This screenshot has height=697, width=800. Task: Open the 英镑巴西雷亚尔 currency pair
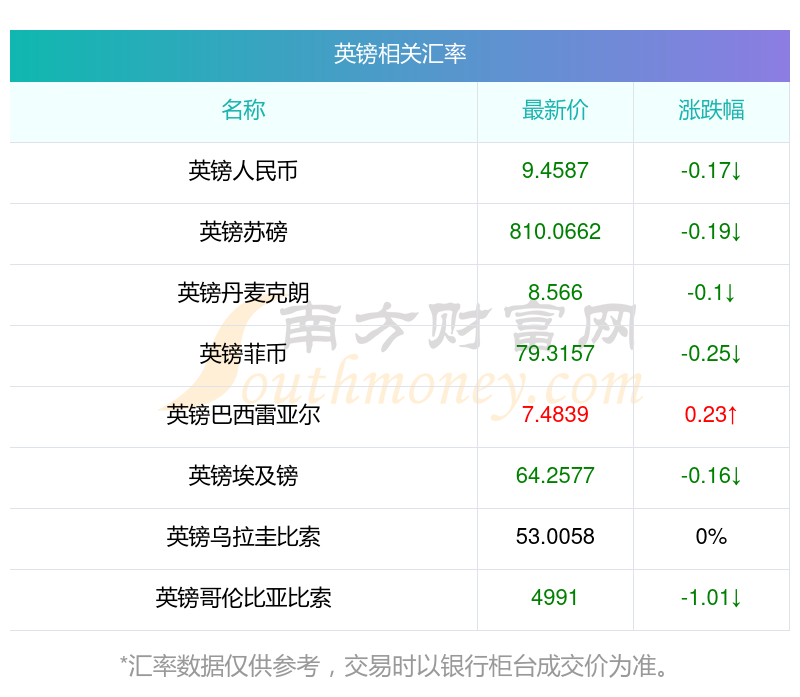point(243,415)
